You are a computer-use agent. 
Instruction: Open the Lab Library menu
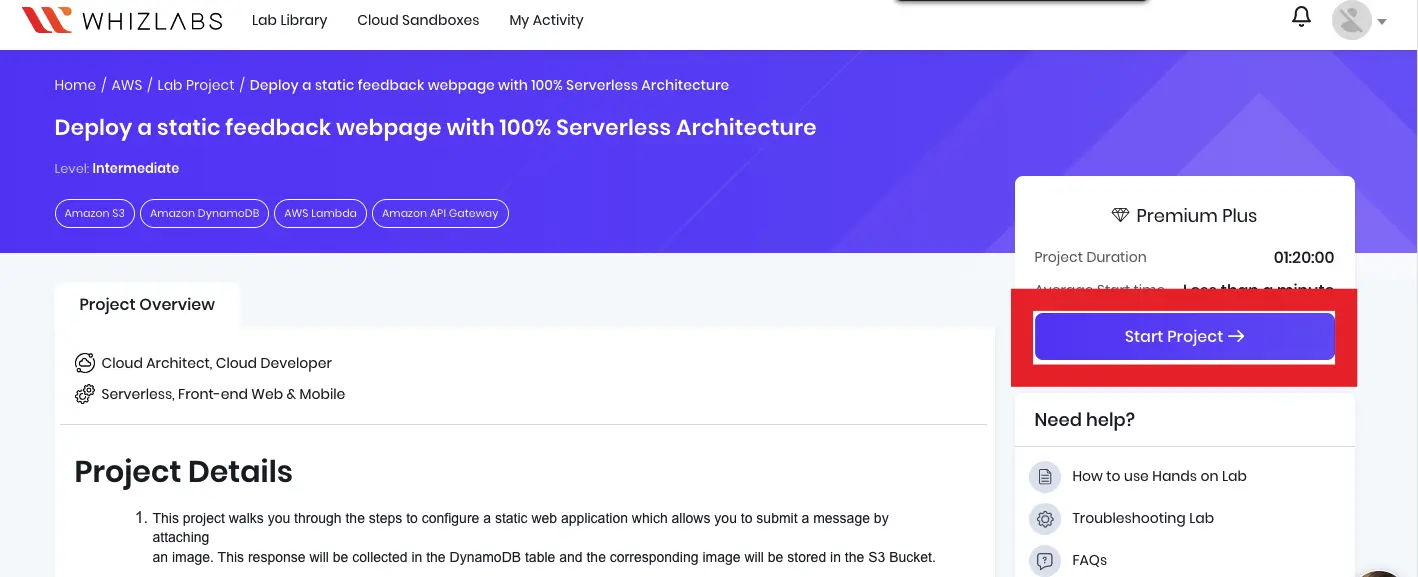(x=289, y=20)
